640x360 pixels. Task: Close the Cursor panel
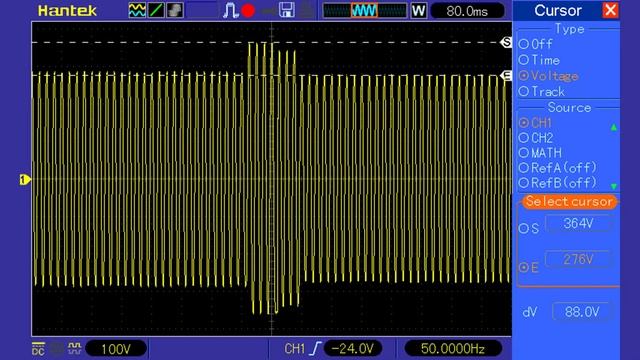610,10
